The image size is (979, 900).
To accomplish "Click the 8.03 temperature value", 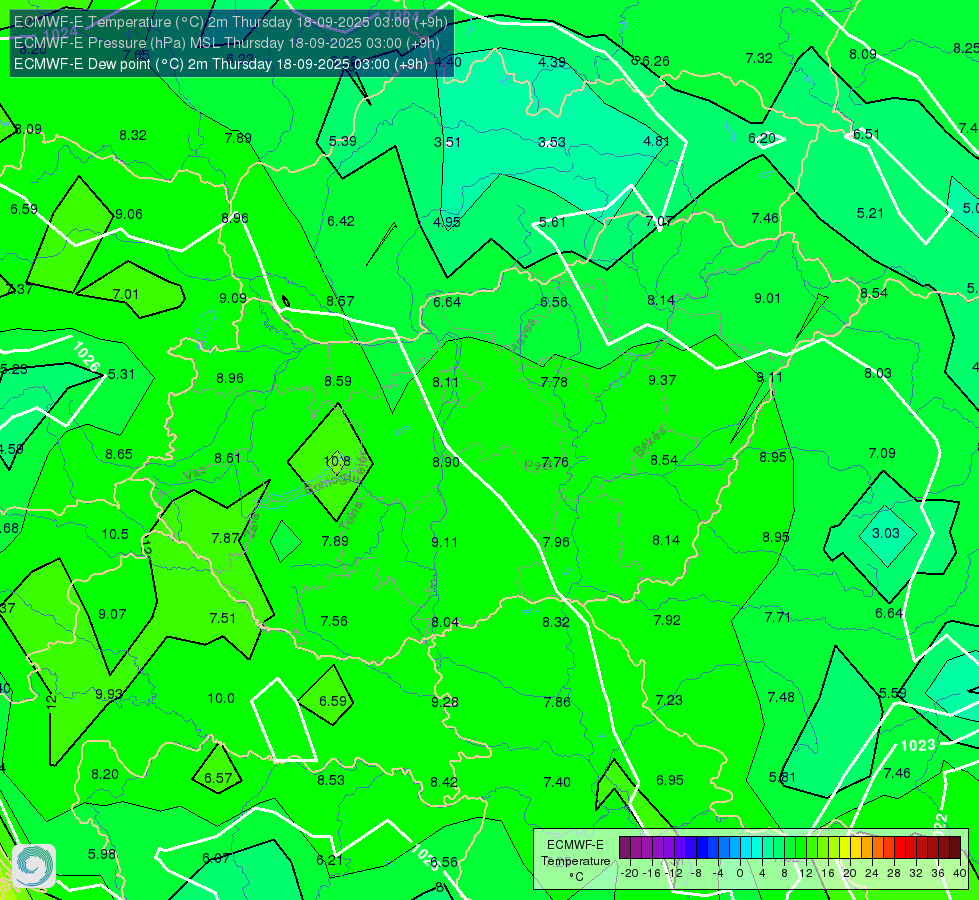I will click(878, 373).
